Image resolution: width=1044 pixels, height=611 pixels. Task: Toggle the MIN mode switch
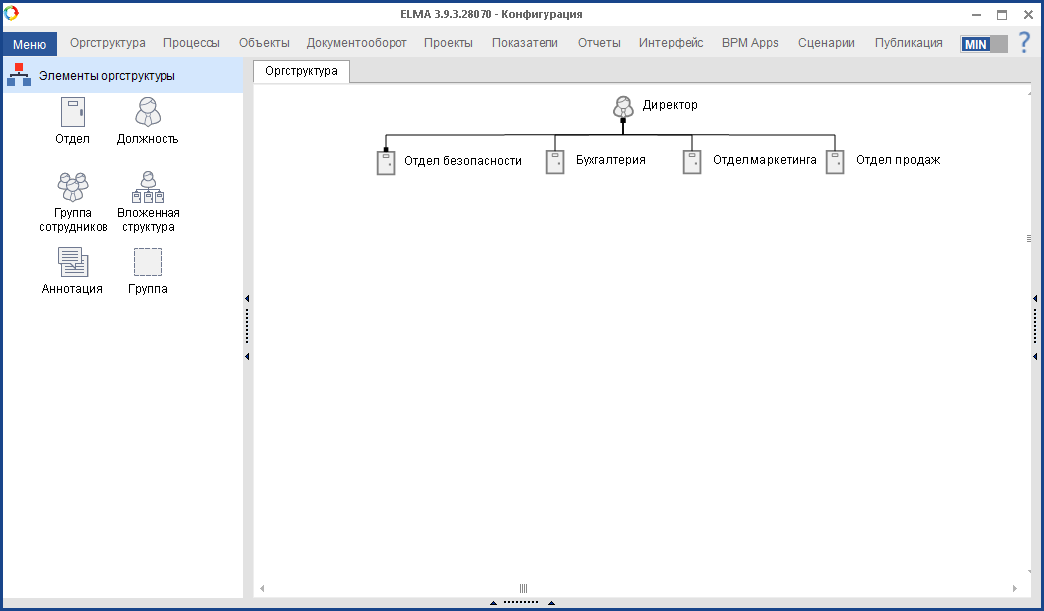pos(984,44)
